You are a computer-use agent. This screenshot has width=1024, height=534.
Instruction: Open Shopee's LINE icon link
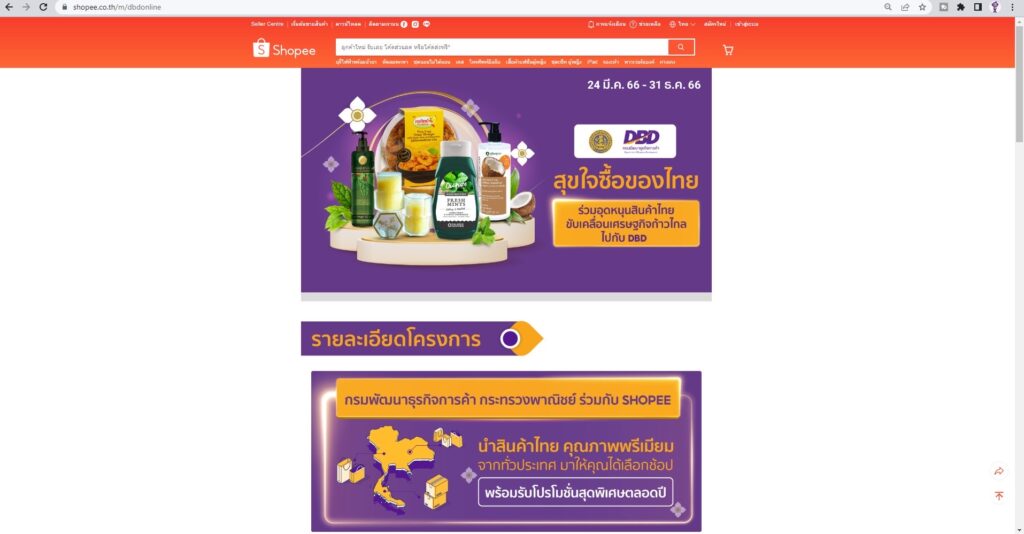426,24
